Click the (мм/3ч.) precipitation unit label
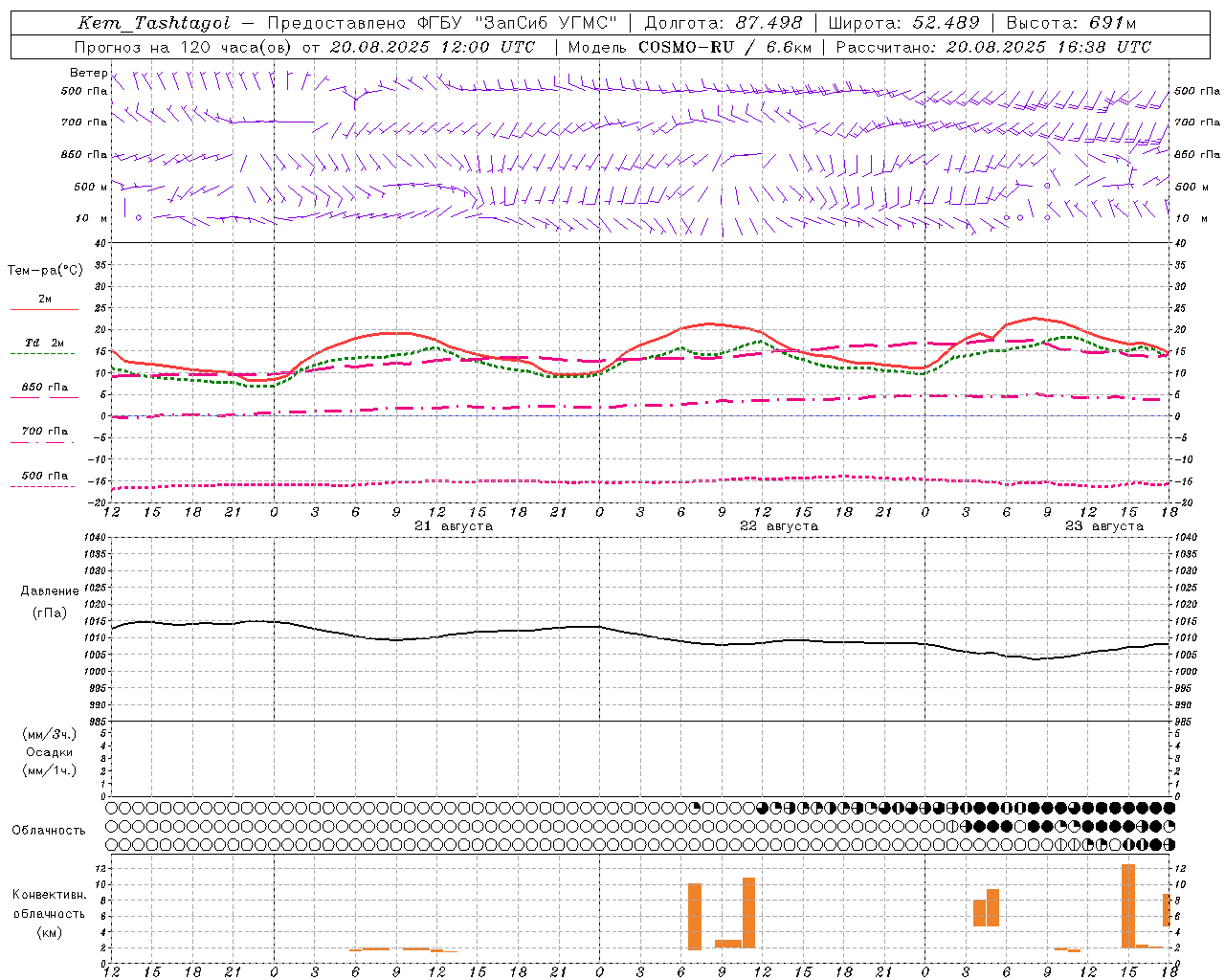Viewport: 1225px width, 980px height. [50, 735]
